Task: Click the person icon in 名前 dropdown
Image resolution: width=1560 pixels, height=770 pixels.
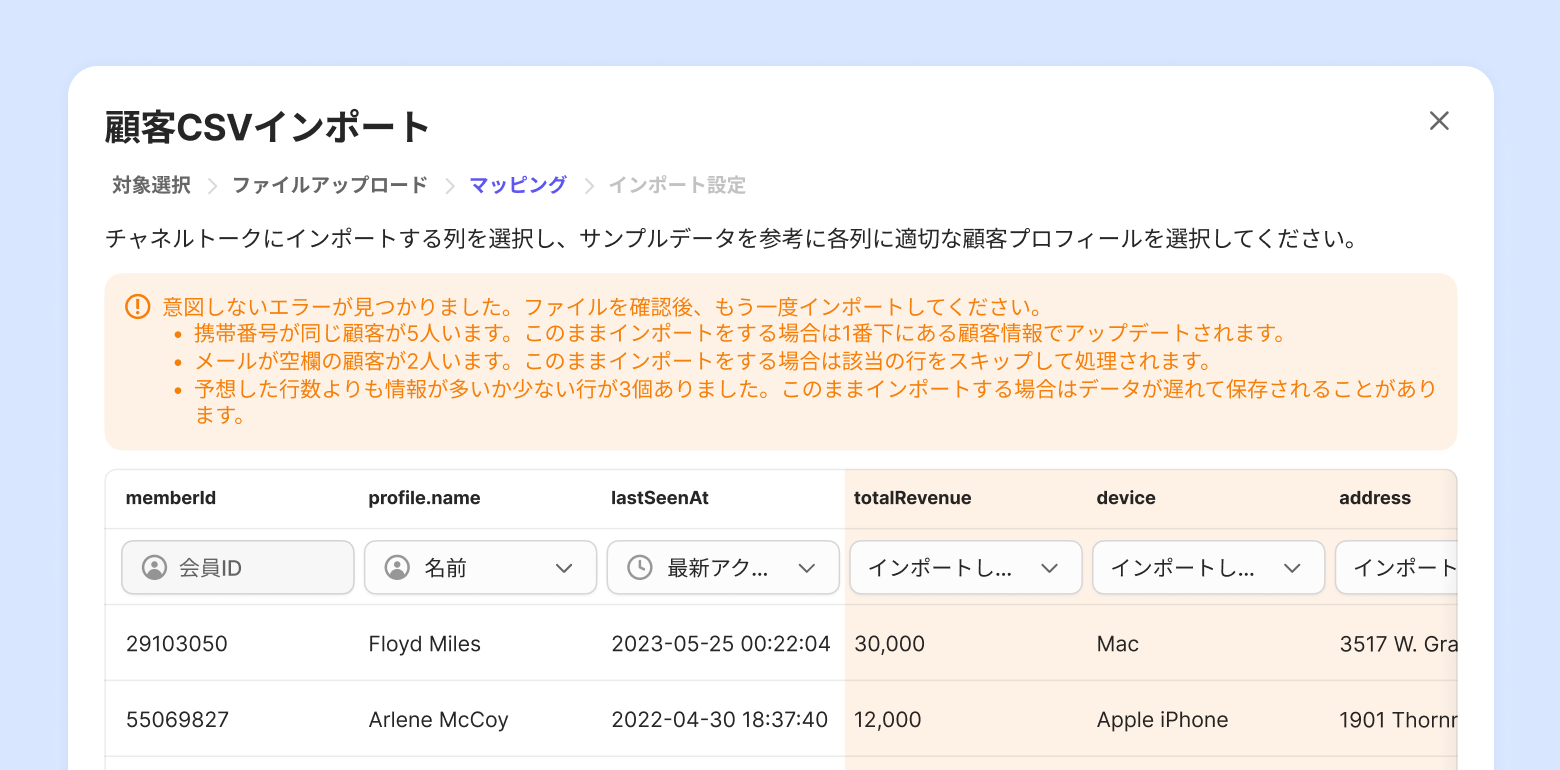Action: [x=397, y=568]
